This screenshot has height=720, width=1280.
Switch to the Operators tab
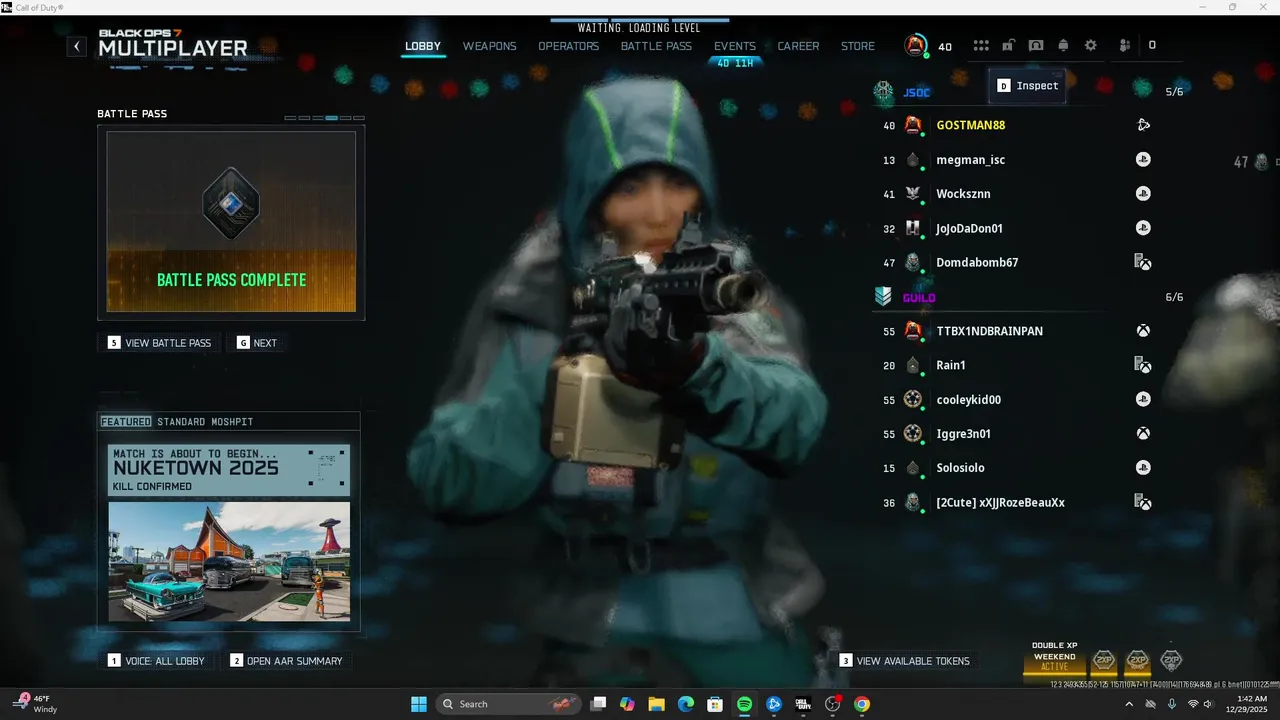click(569, 46)
